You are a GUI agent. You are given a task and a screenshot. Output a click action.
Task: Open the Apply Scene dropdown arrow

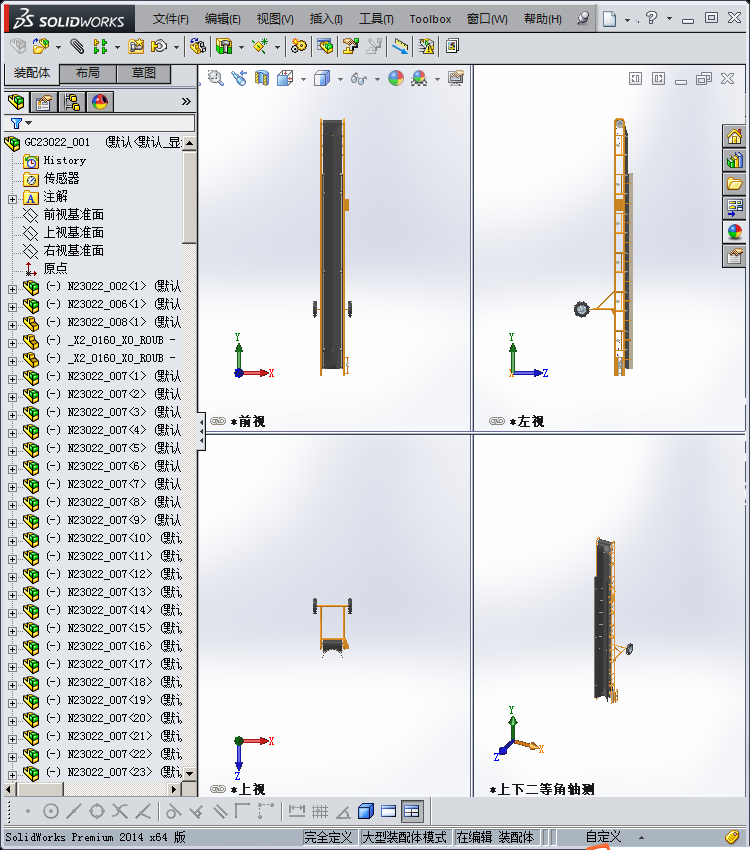click(437, 79)
